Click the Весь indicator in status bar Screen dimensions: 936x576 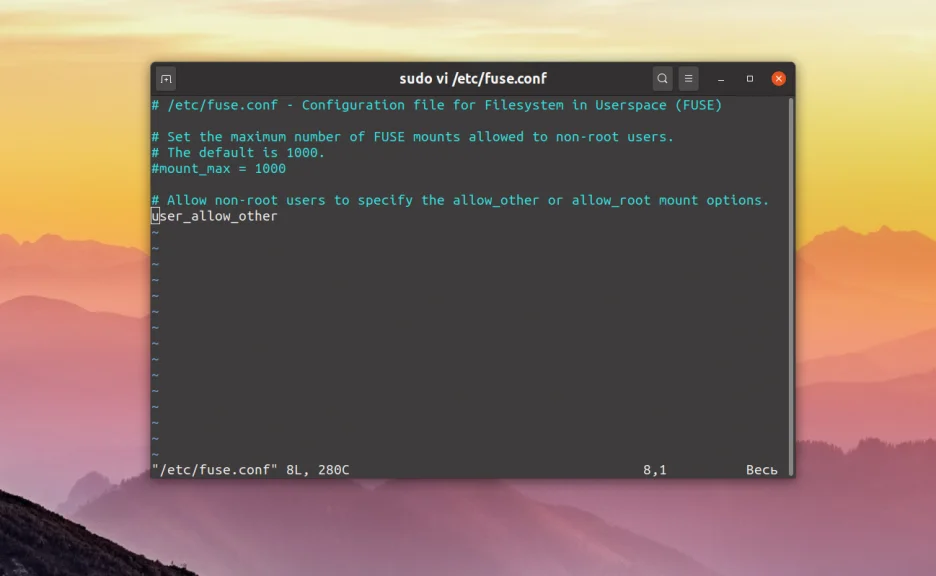click(x=761, y=468)
